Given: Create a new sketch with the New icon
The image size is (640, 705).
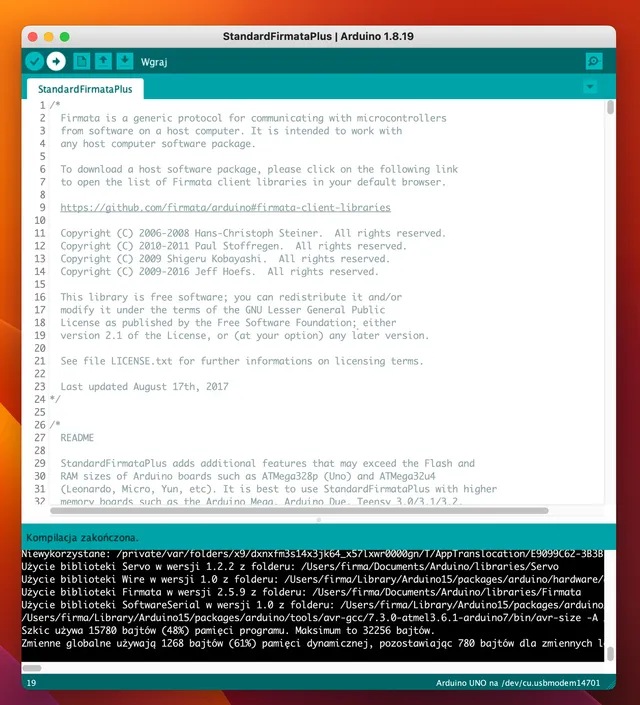Looking at the screenshot, I should 81,61.
